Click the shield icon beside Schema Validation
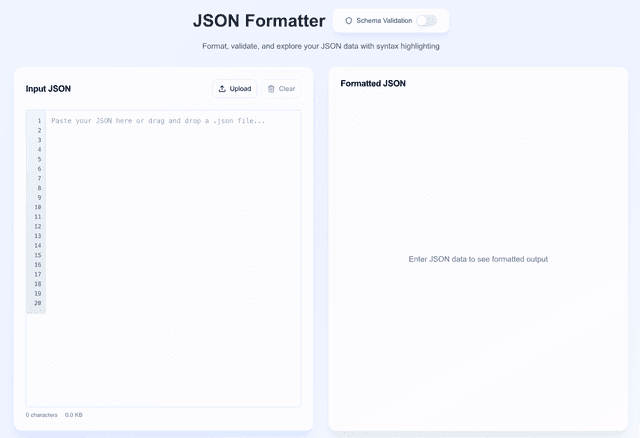 pos(348,20)
